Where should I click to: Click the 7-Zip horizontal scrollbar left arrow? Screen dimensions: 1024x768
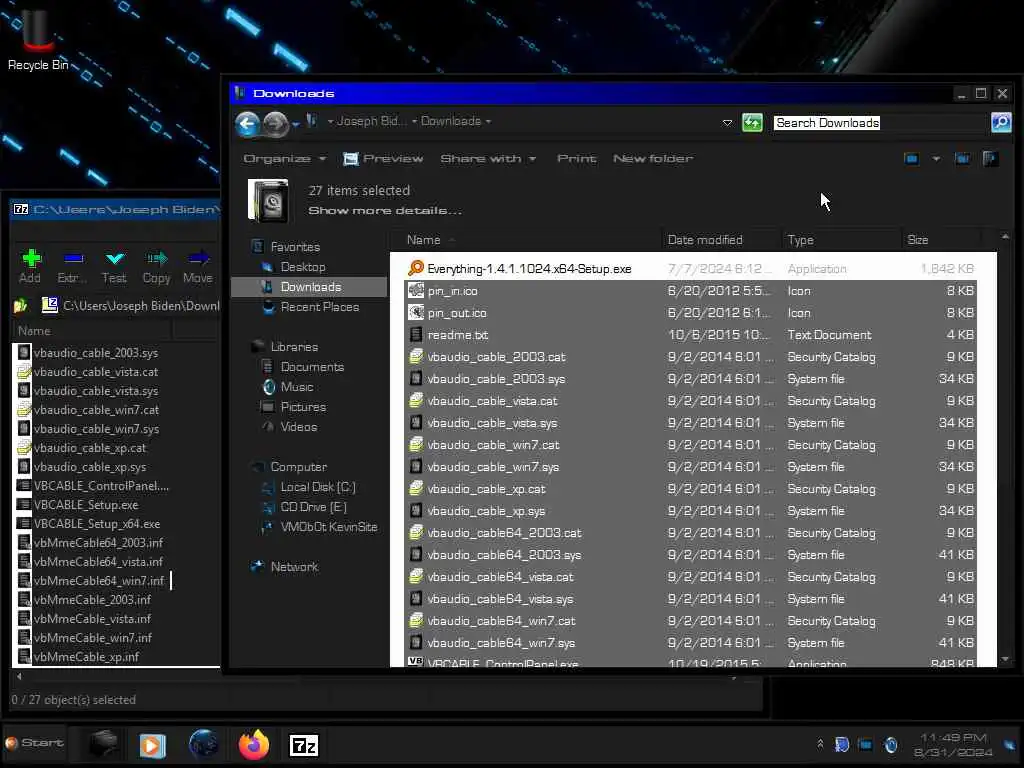click(x=19, y=677)
